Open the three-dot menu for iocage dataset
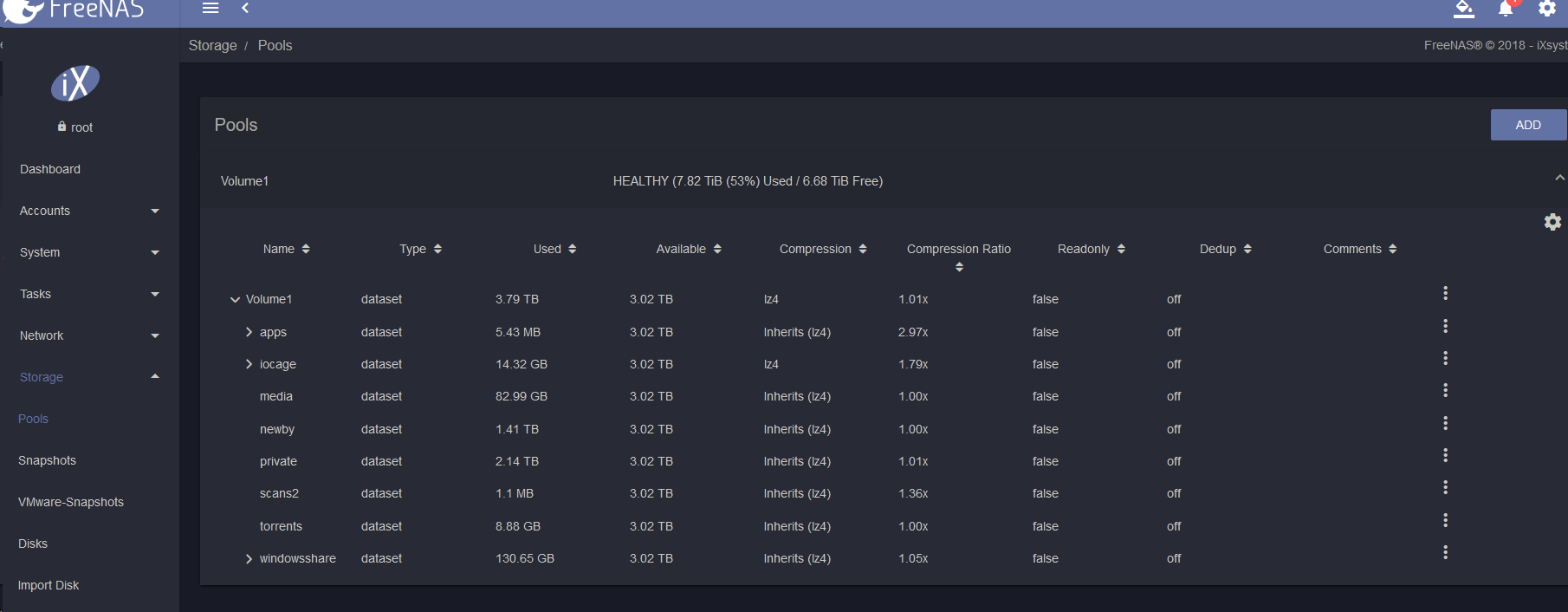The height and width of the screenshot is (612, 1568). point(1445,358)
